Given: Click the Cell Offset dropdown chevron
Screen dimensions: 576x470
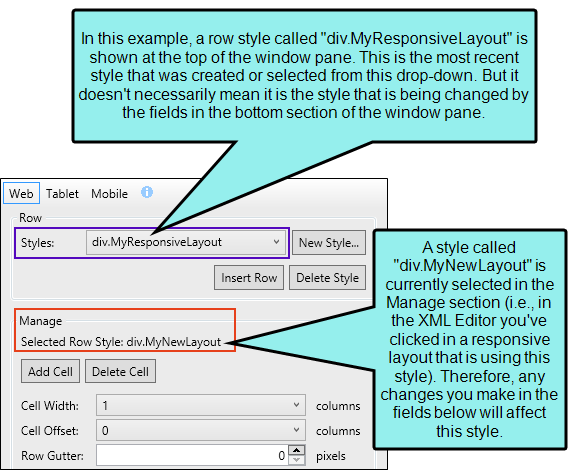Looking at the screenshot, I should [296, 430].
